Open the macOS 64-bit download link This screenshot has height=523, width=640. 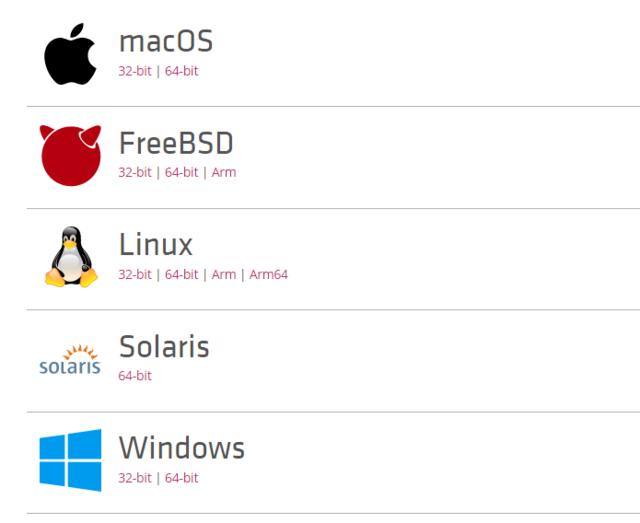pos(181,71)
